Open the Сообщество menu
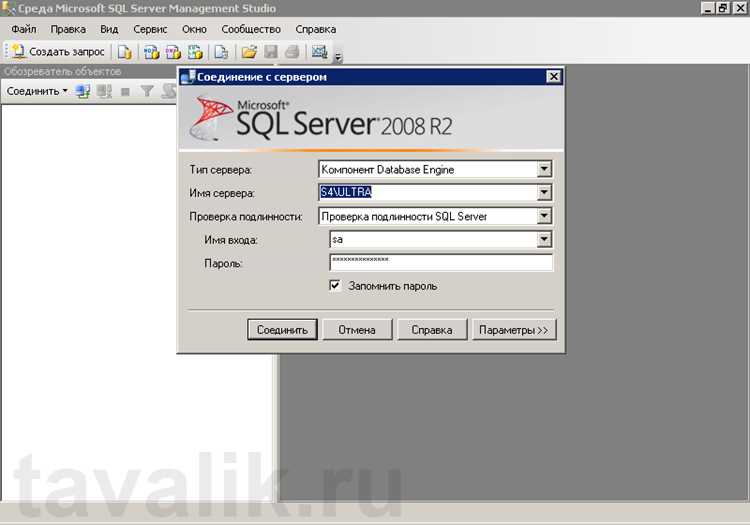 [x=251, y=29]
